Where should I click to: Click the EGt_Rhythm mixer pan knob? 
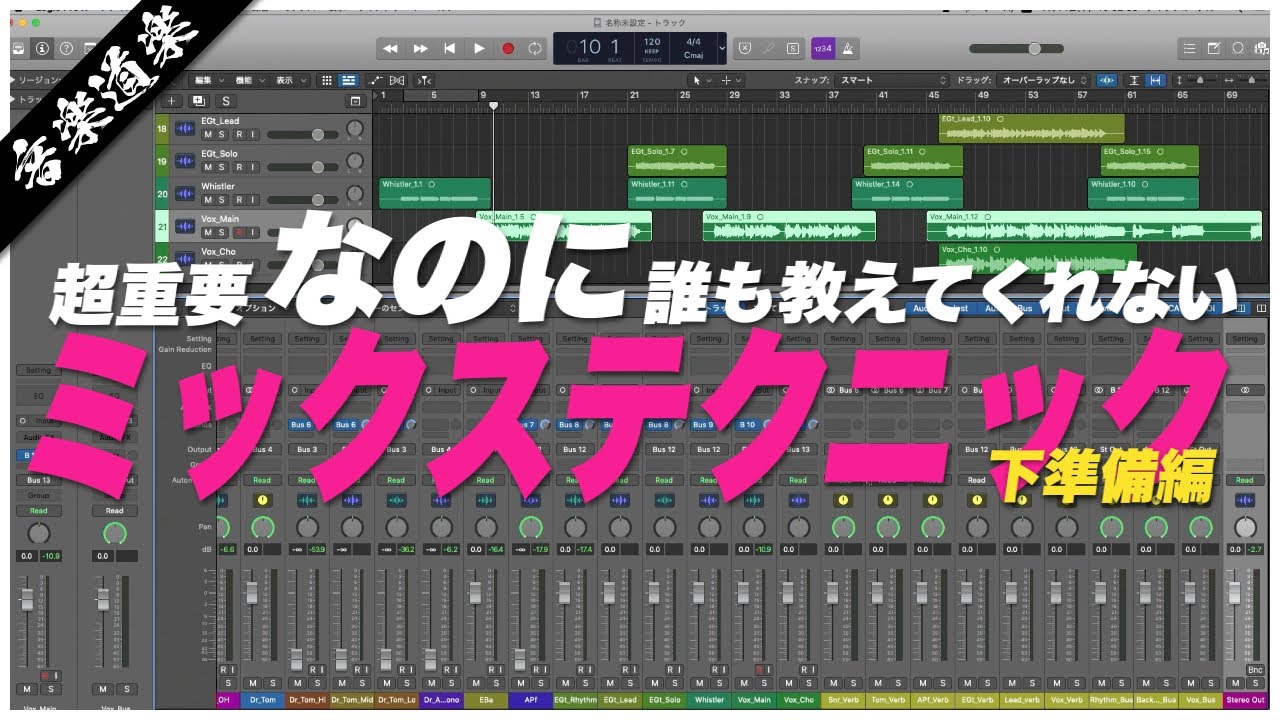coord(574,527)
